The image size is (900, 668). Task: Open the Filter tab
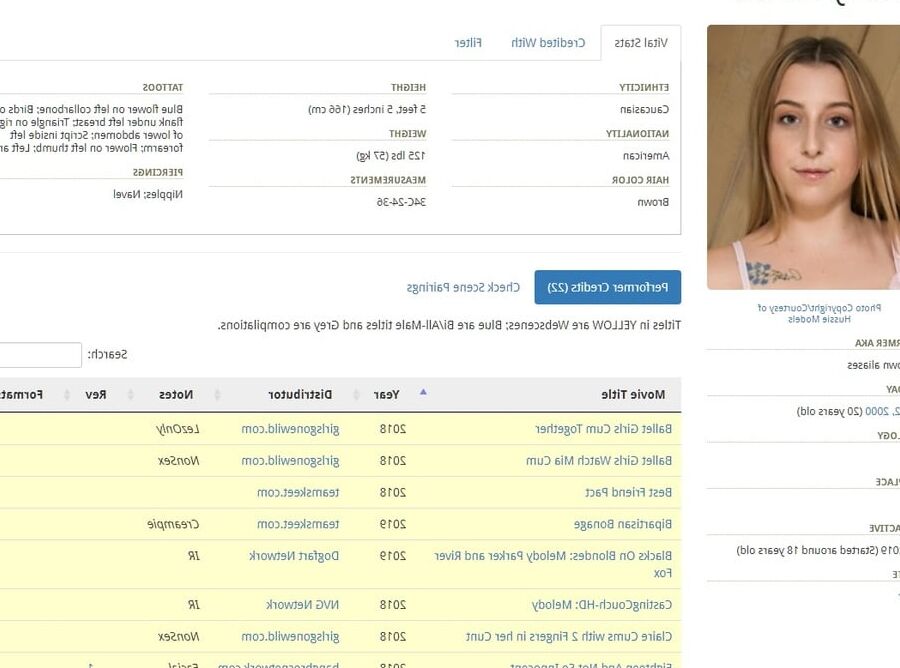tap(468, 43)
